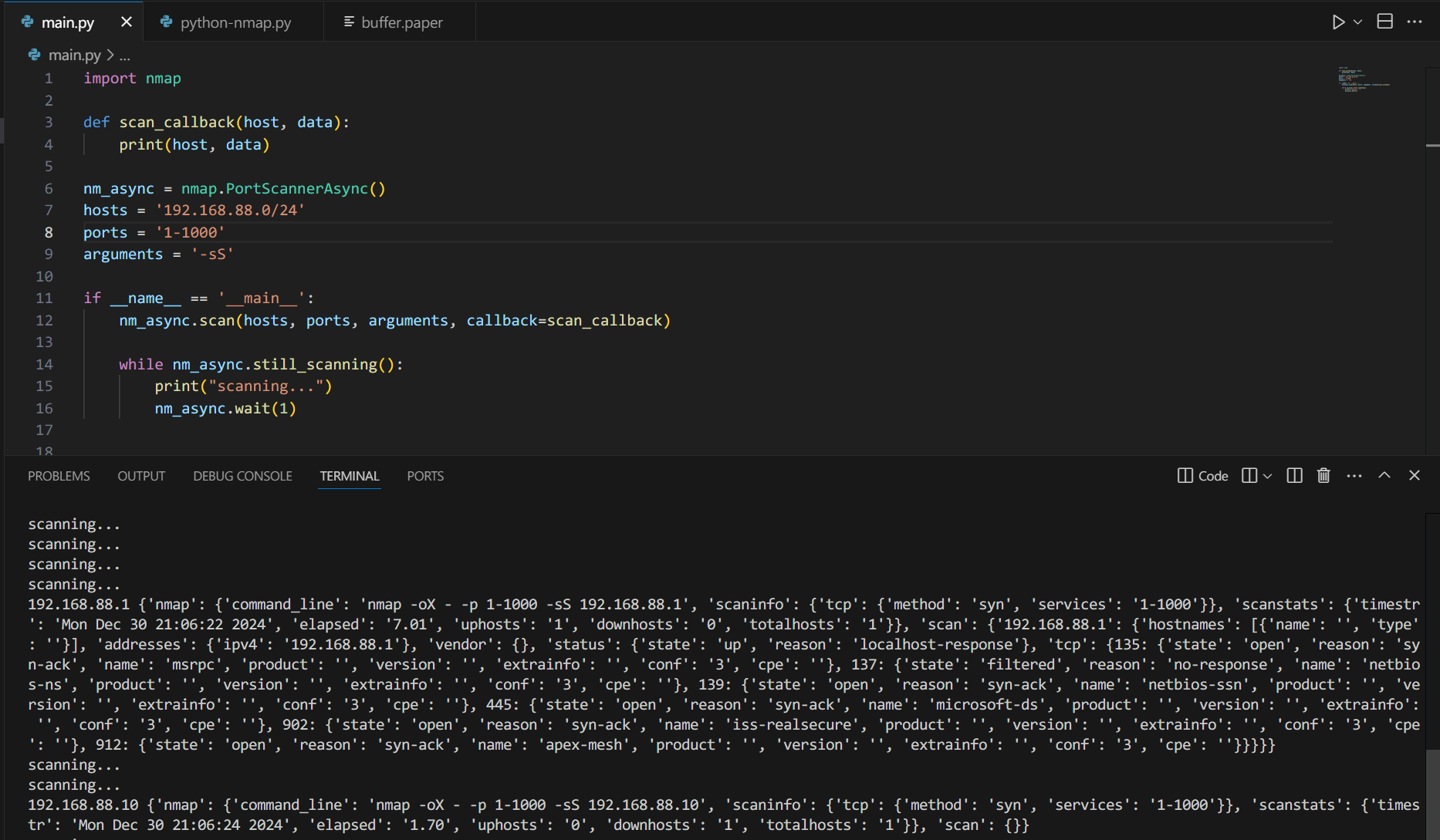Viewport: 1440px width, 840px height.
Task: Close the terminal panel
Action: pos(1415,476)
